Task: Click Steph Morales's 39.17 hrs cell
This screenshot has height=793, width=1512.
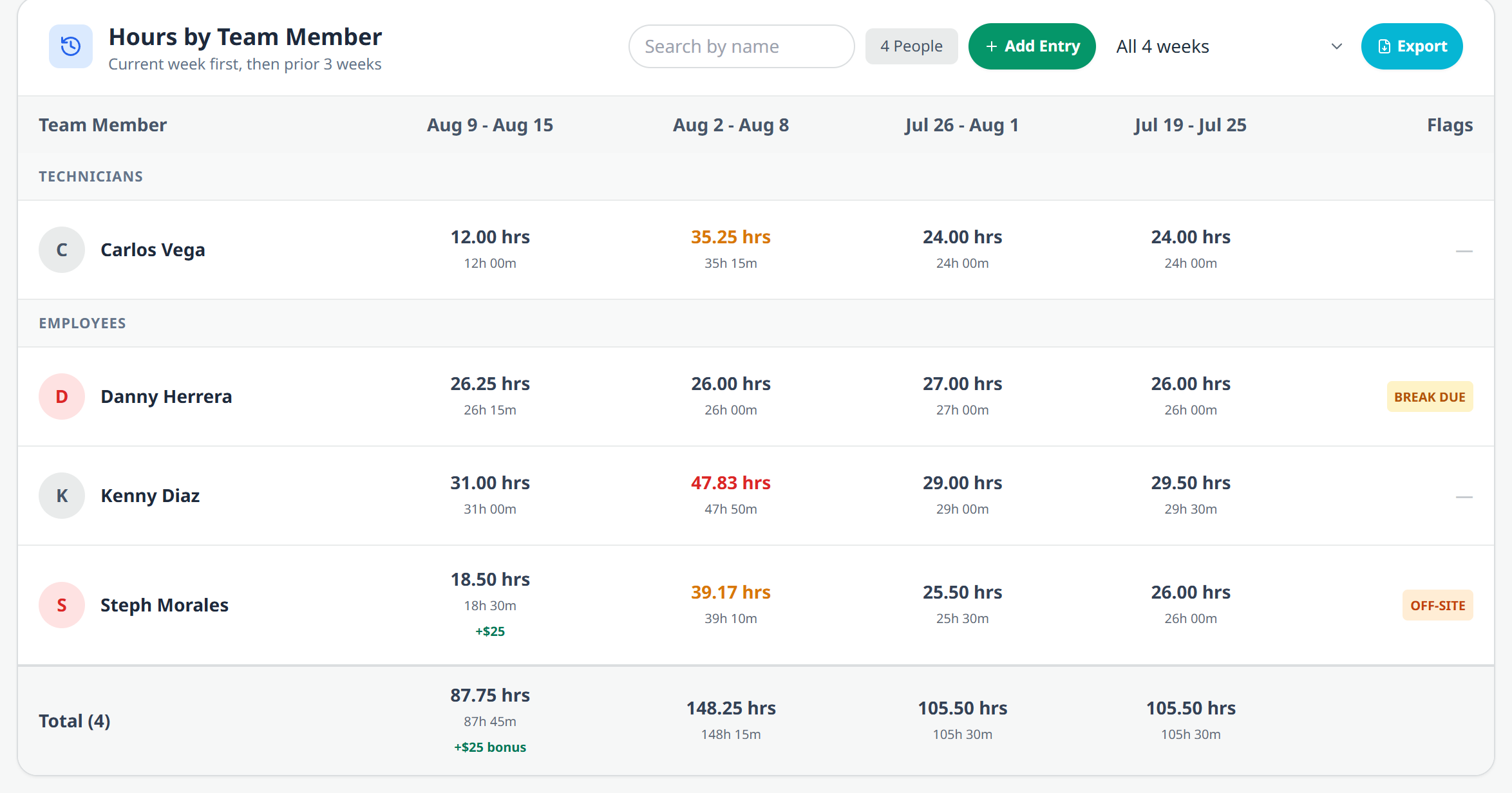Action: [x=731, y=592]
